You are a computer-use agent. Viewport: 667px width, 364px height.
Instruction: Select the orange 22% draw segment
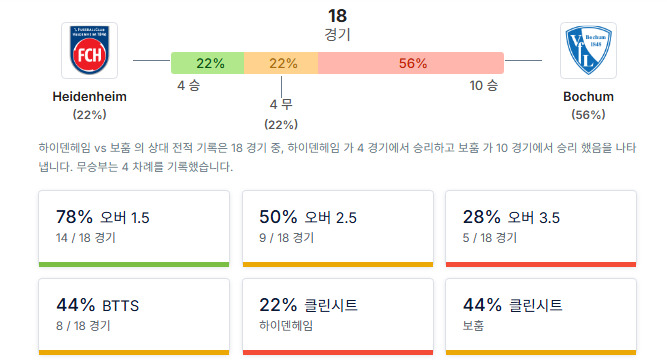[x=281, y=63]
